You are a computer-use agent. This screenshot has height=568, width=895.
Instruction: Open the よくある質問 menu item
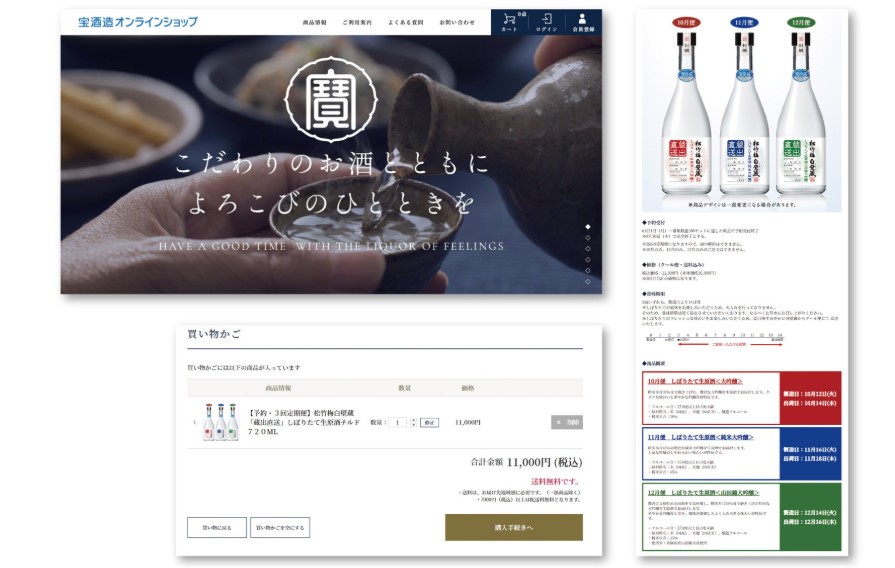coord(406,22)
